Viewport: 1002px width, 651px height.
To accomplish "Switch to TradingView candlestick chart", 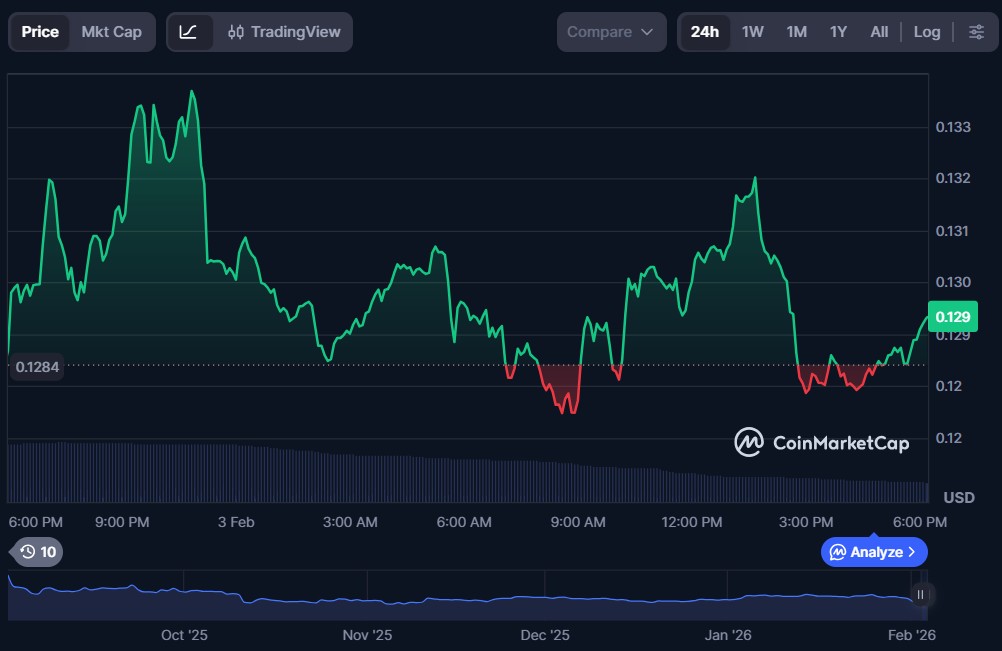I will pyautogui.click(x=284, y=32).
